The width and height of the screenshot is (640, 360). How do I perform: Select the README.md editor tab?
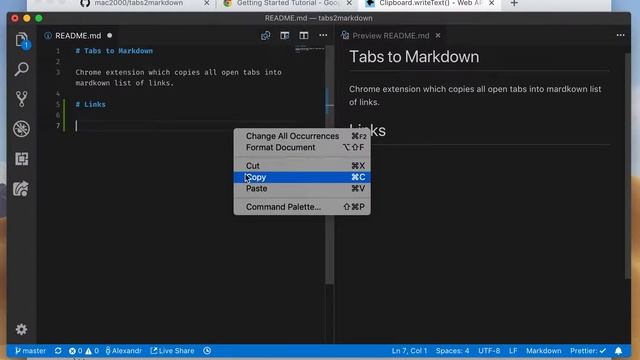[78, 36]
